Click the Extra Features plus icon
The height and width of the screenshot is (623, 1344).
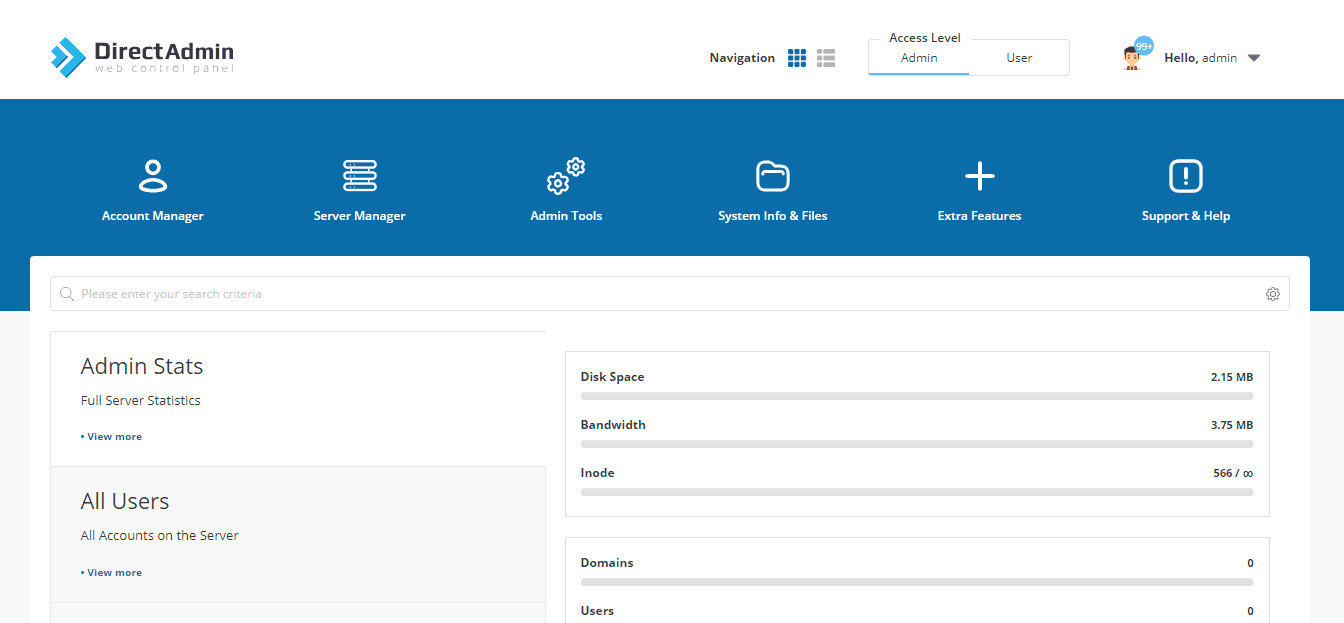coord(979,176)
